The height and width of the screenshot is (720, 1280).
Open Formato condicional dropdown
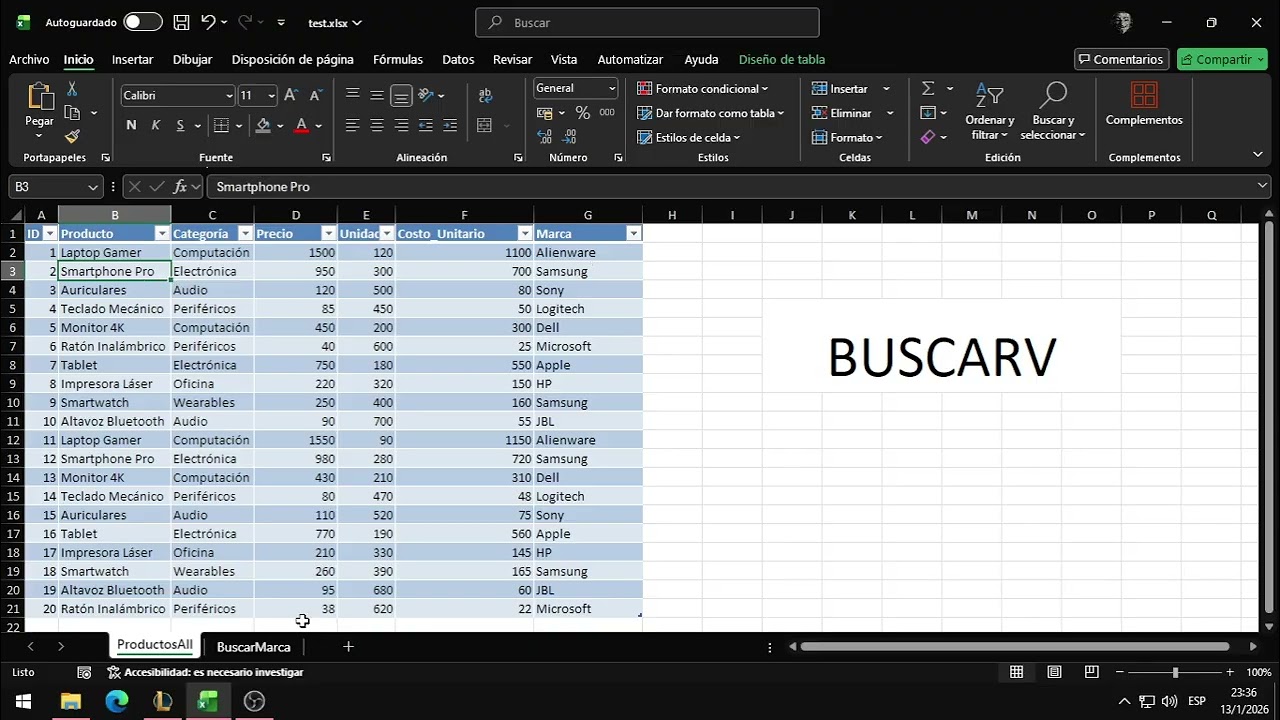702,89
